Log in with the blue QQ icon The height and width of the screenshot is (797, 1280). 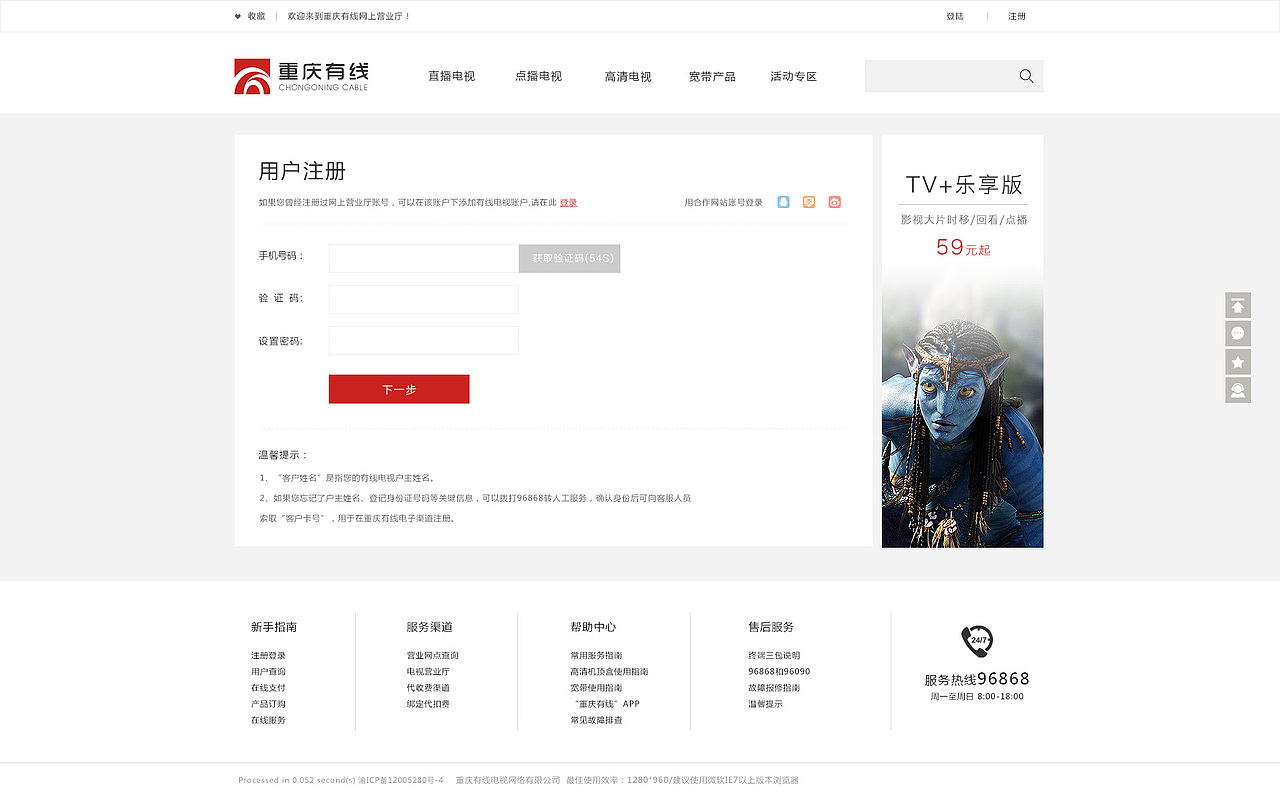point(783,202)
